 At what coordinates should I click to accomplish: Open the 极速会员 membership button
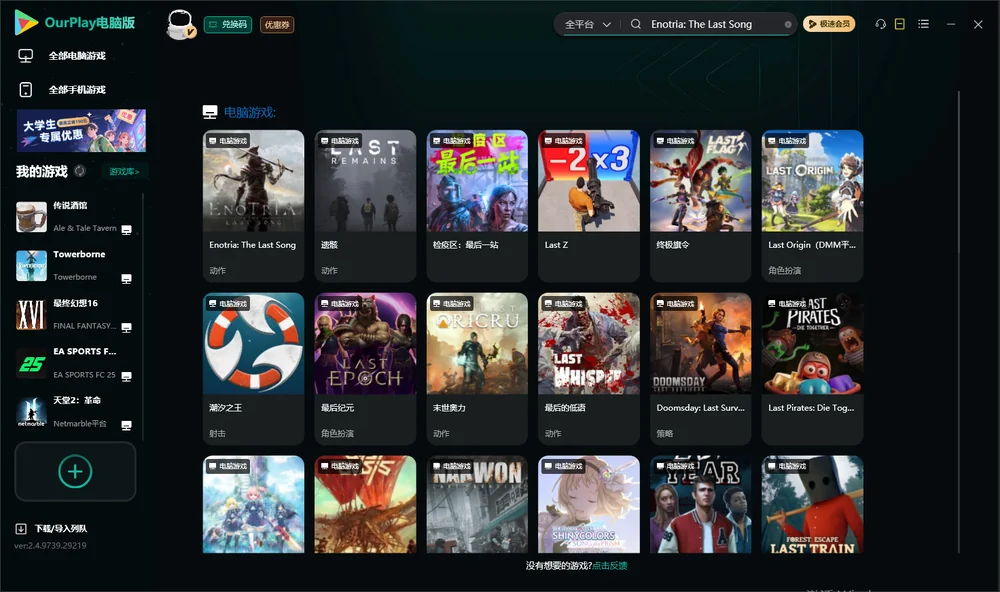click(x=828, y=24)
